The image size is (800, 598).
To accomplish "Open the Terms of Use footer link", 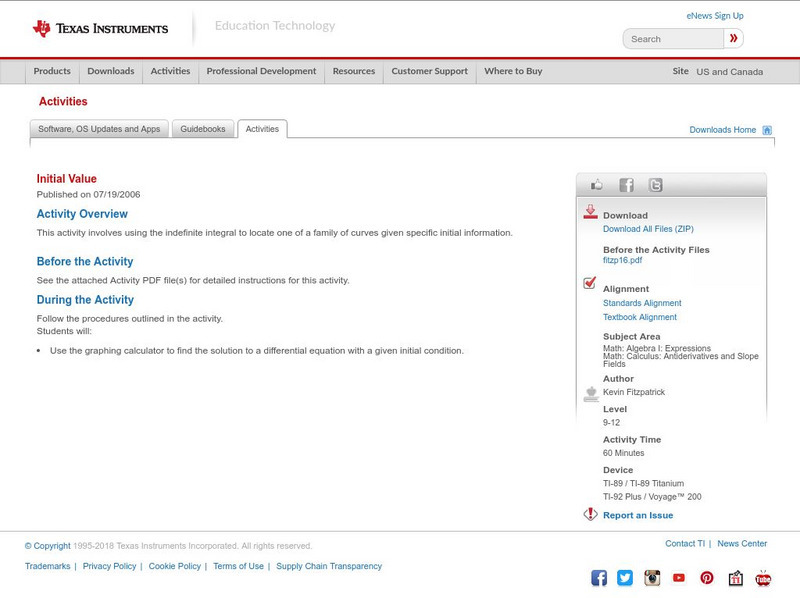I will click(238, 566).
